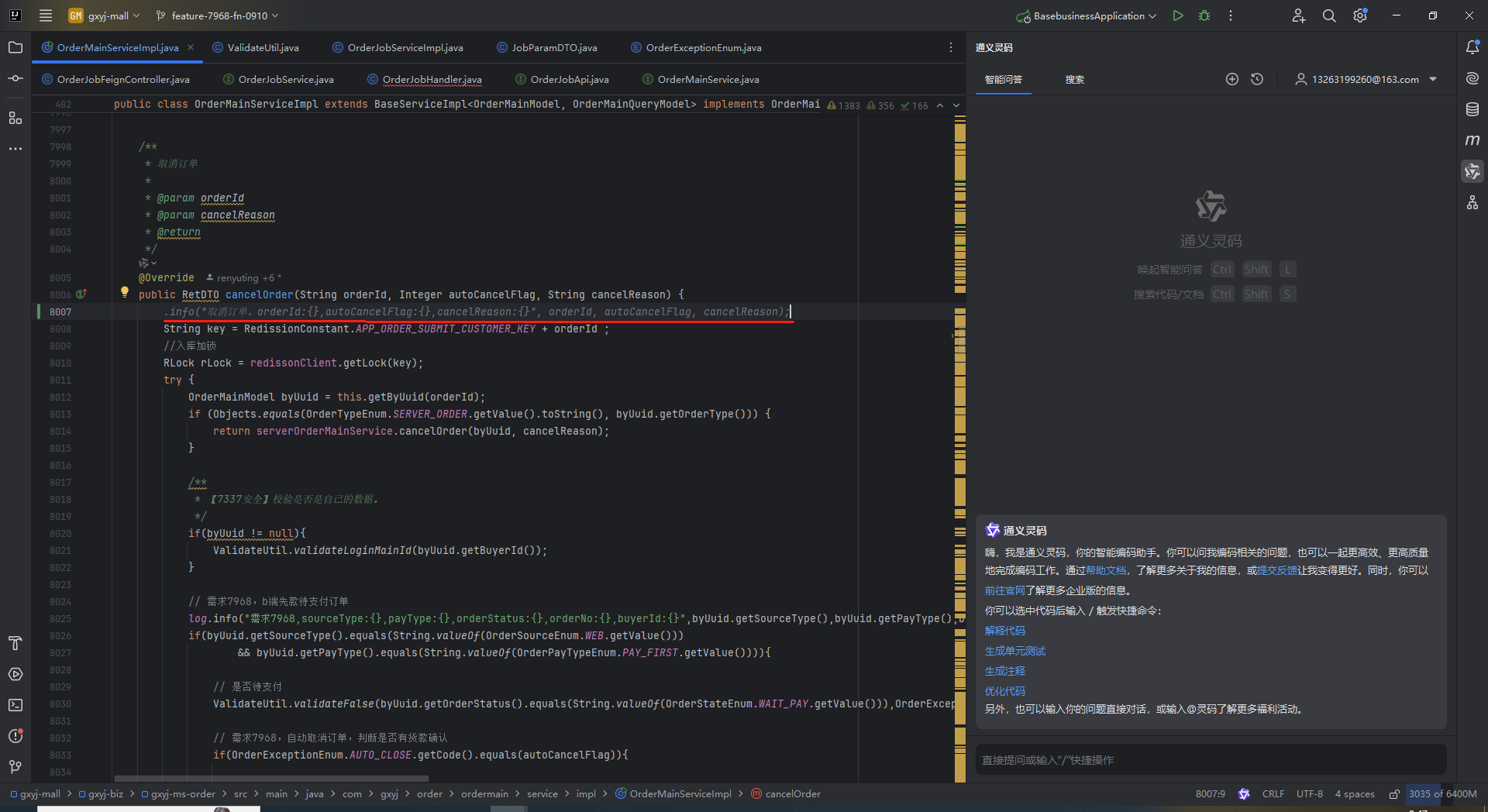This screenshot has width=1488, height=812.
Task: Open the Hierarchy tool window icon
Action: pos(1472,203)
